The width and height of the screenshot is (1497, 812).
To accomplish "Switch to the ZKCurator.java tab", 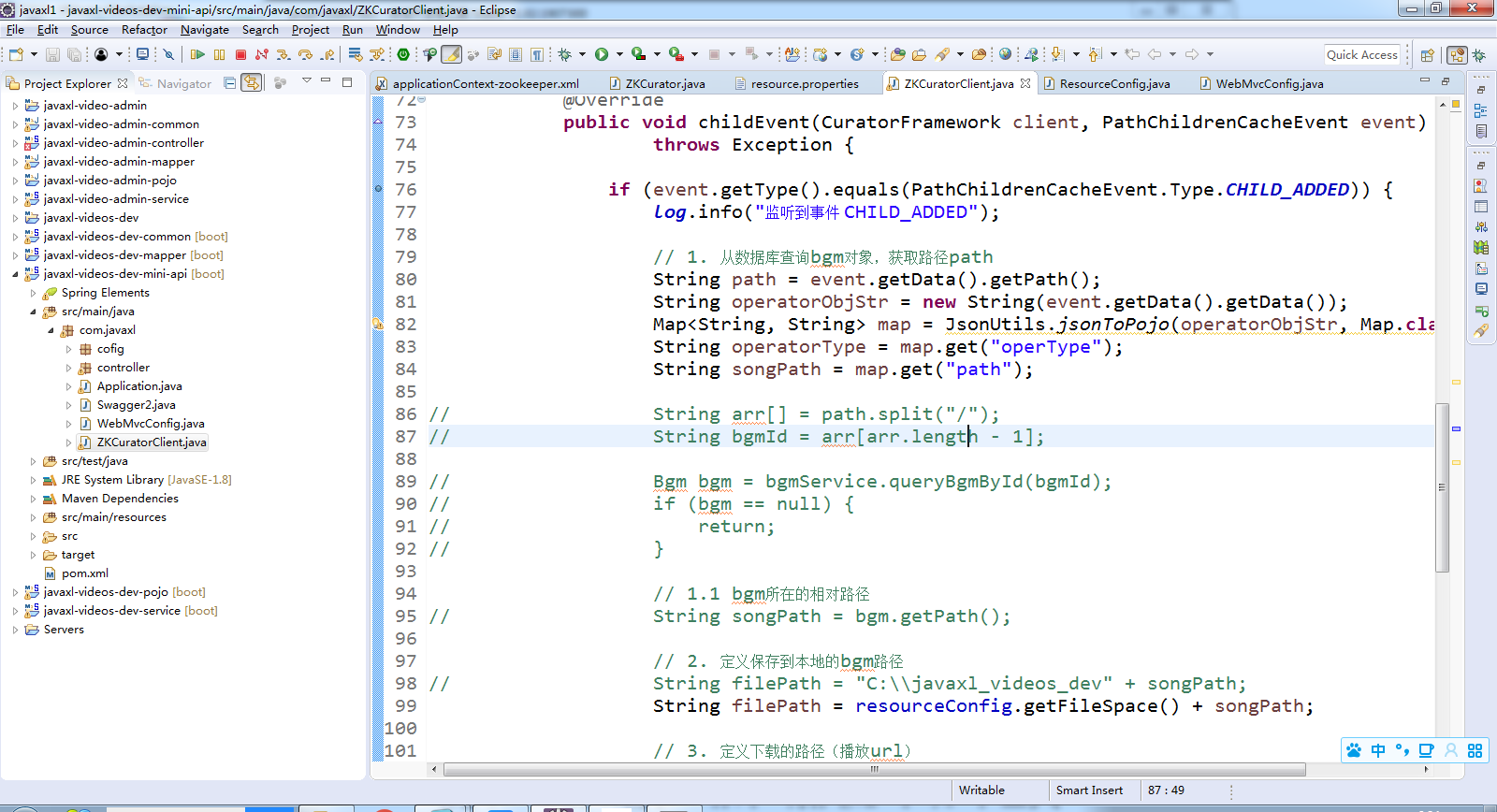I will click(657, 83).
